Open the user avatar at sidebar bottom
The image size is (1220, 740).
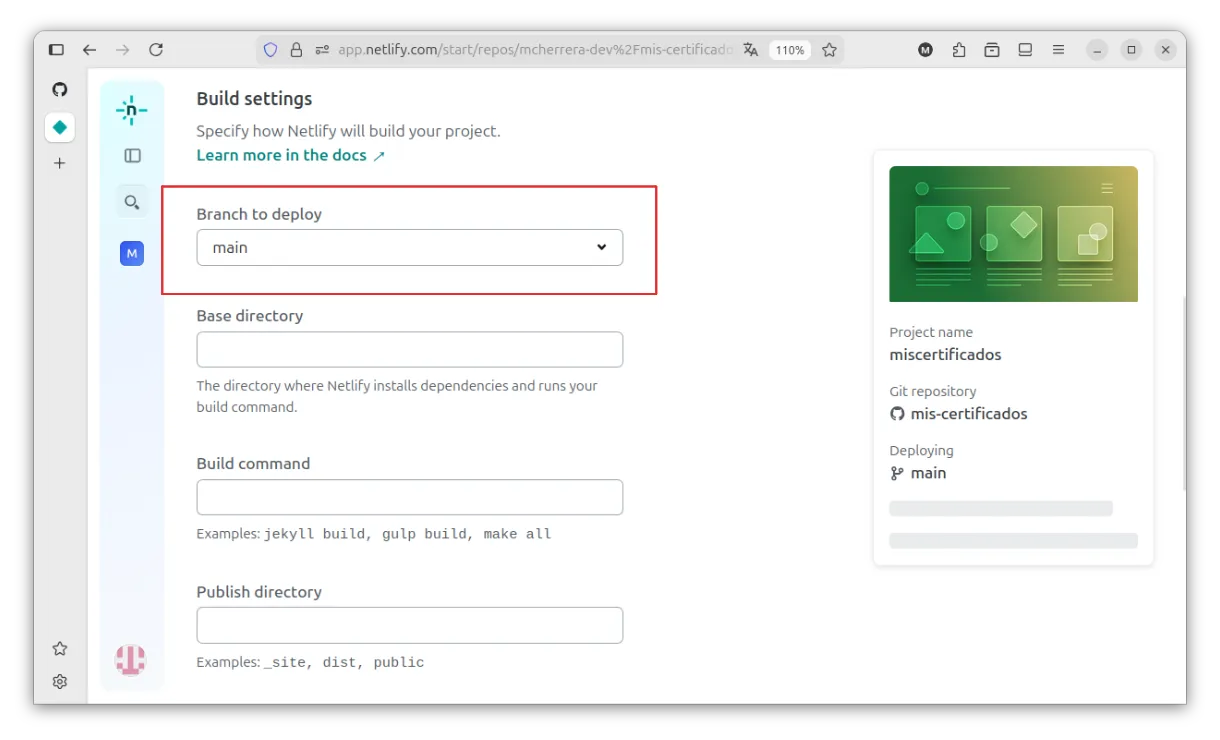click(131, 659)
